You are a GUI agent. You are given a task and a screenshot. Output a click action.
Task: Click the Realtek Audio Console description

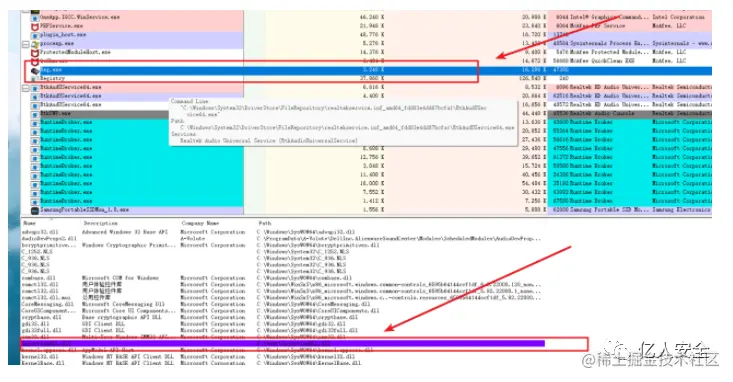pyautogui.click(x=601, y=114)
